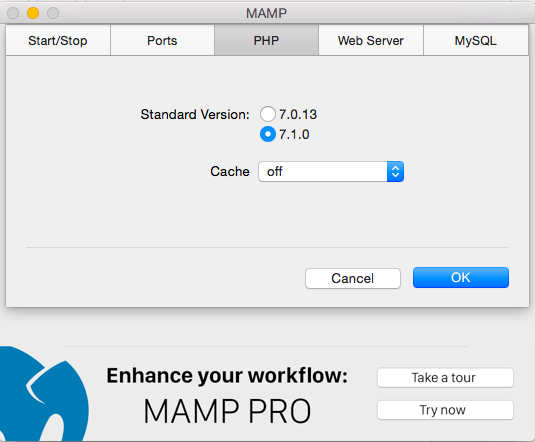Select the PHP tab
This screenshot has height=442, width=535.
[266, 41]
